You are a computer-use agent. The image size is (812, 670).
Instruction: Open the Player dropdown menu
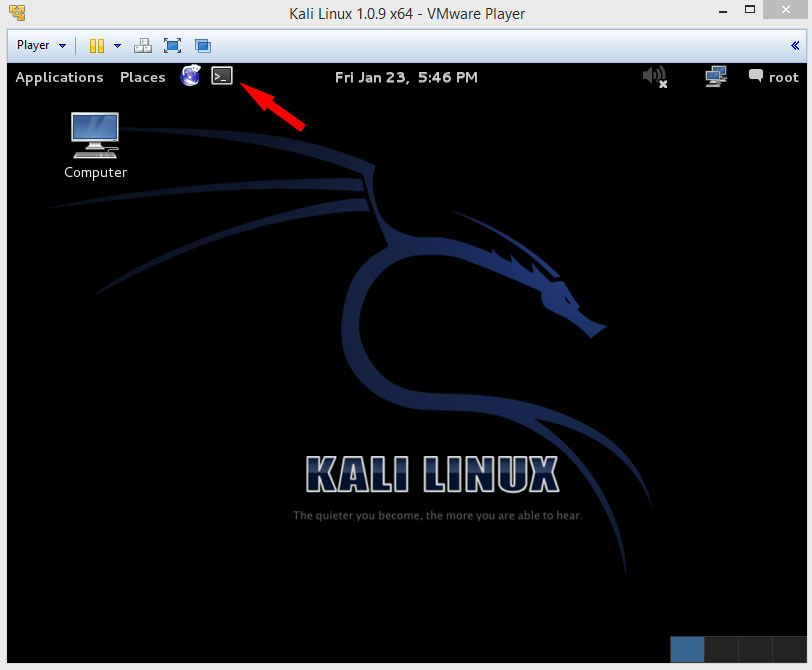(41, 46)
